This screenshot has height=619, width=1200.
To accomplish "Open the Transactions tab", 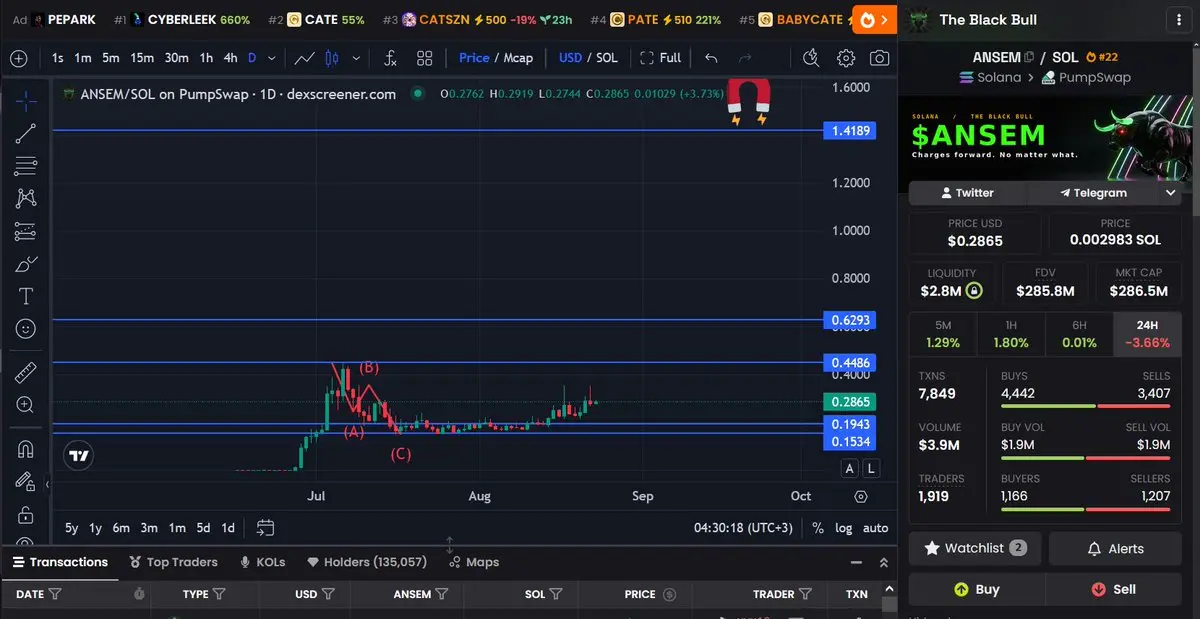I will pos(58,562).
